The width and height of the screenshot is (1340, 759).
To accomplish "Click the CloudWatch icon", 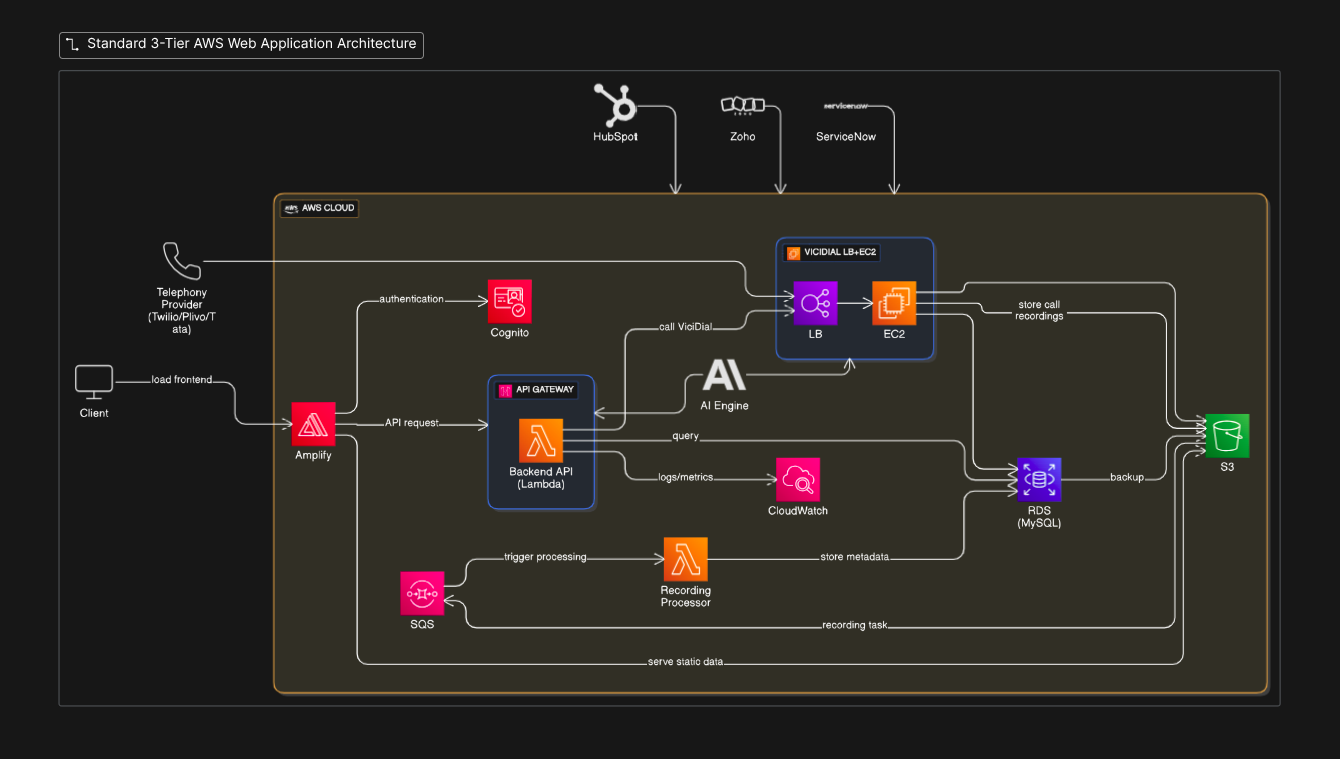I will point(797,479).
